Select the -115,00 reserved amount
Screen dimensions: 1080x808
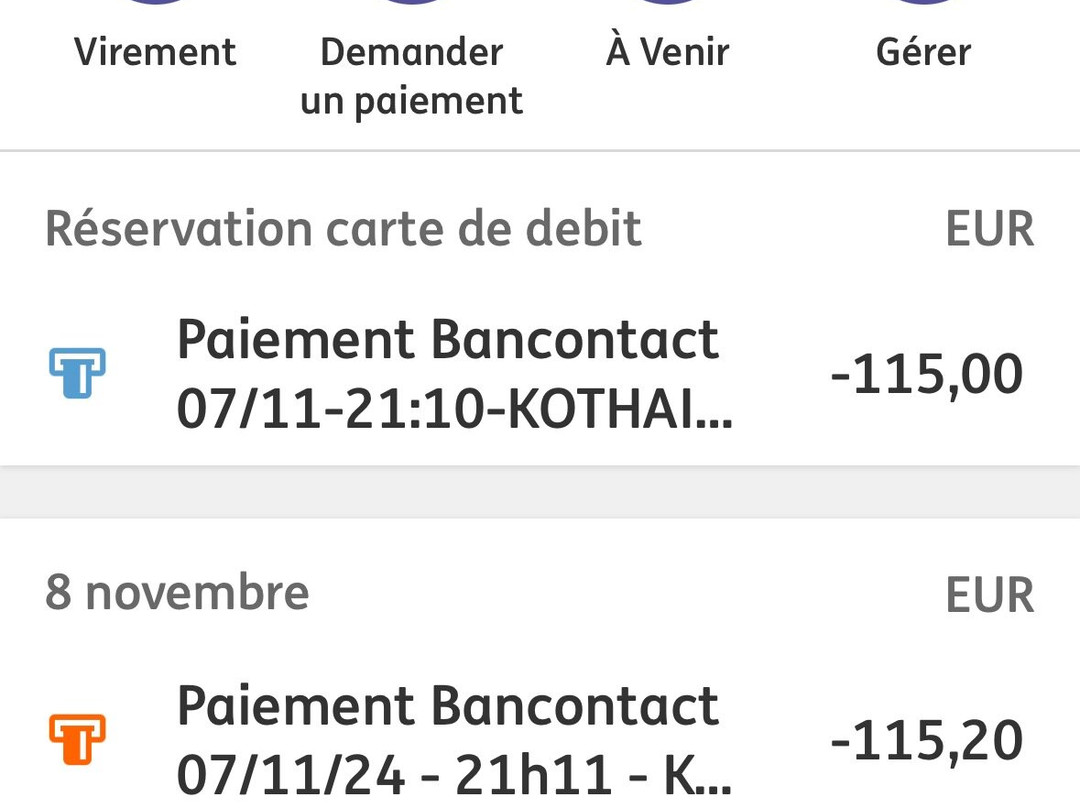coord(926,374)
